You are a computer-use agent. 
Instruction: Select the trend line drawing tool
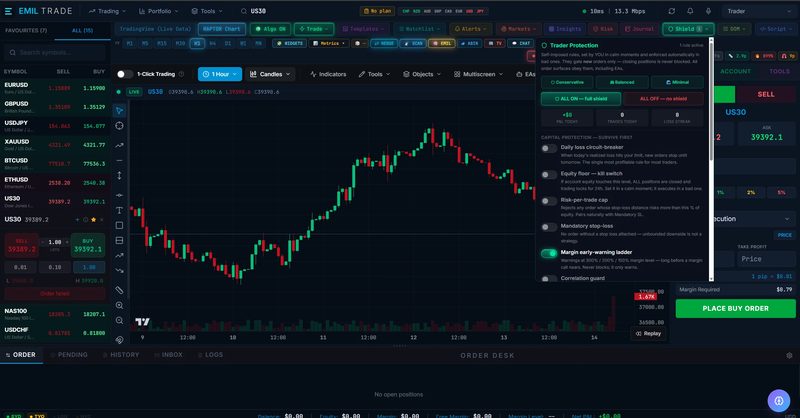point(119,145)
